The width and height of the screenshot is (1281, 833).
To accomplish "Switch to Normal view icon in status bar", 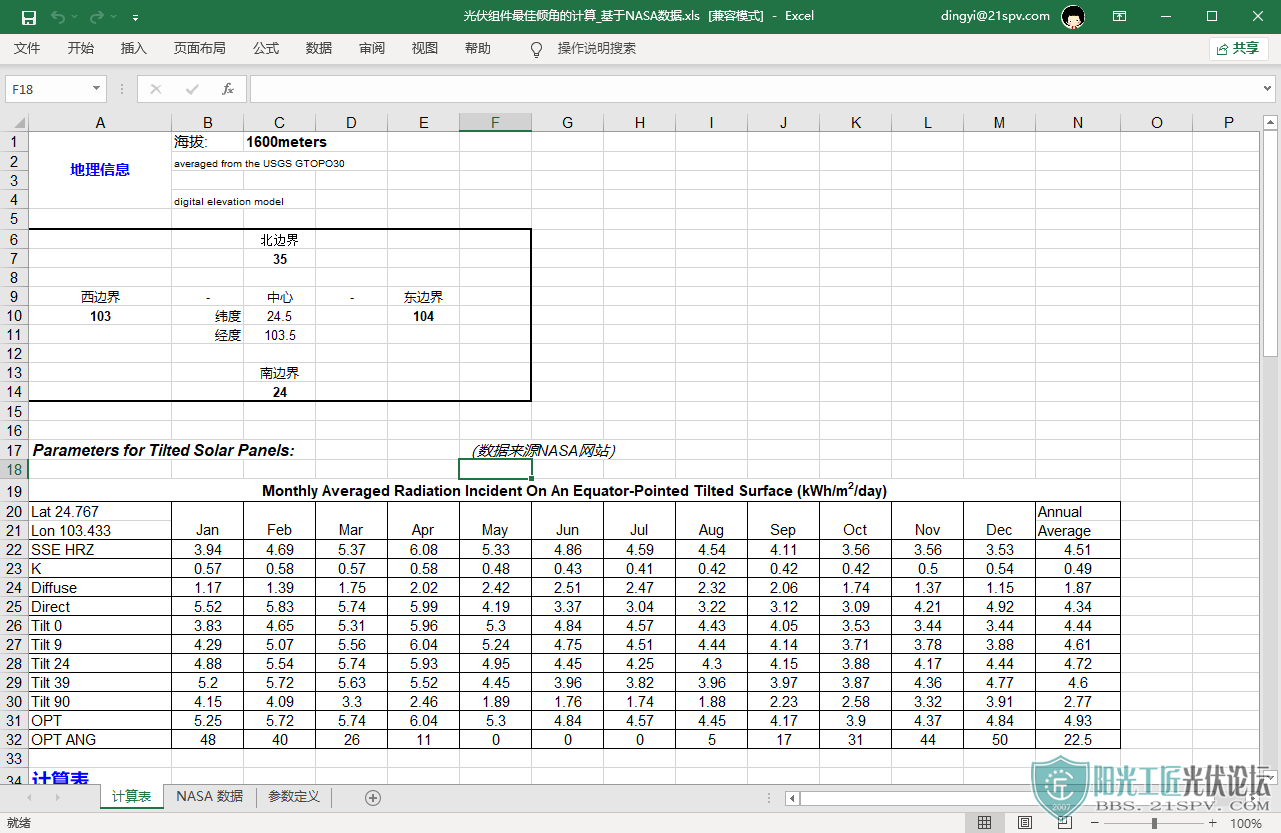I will [984, 823].
